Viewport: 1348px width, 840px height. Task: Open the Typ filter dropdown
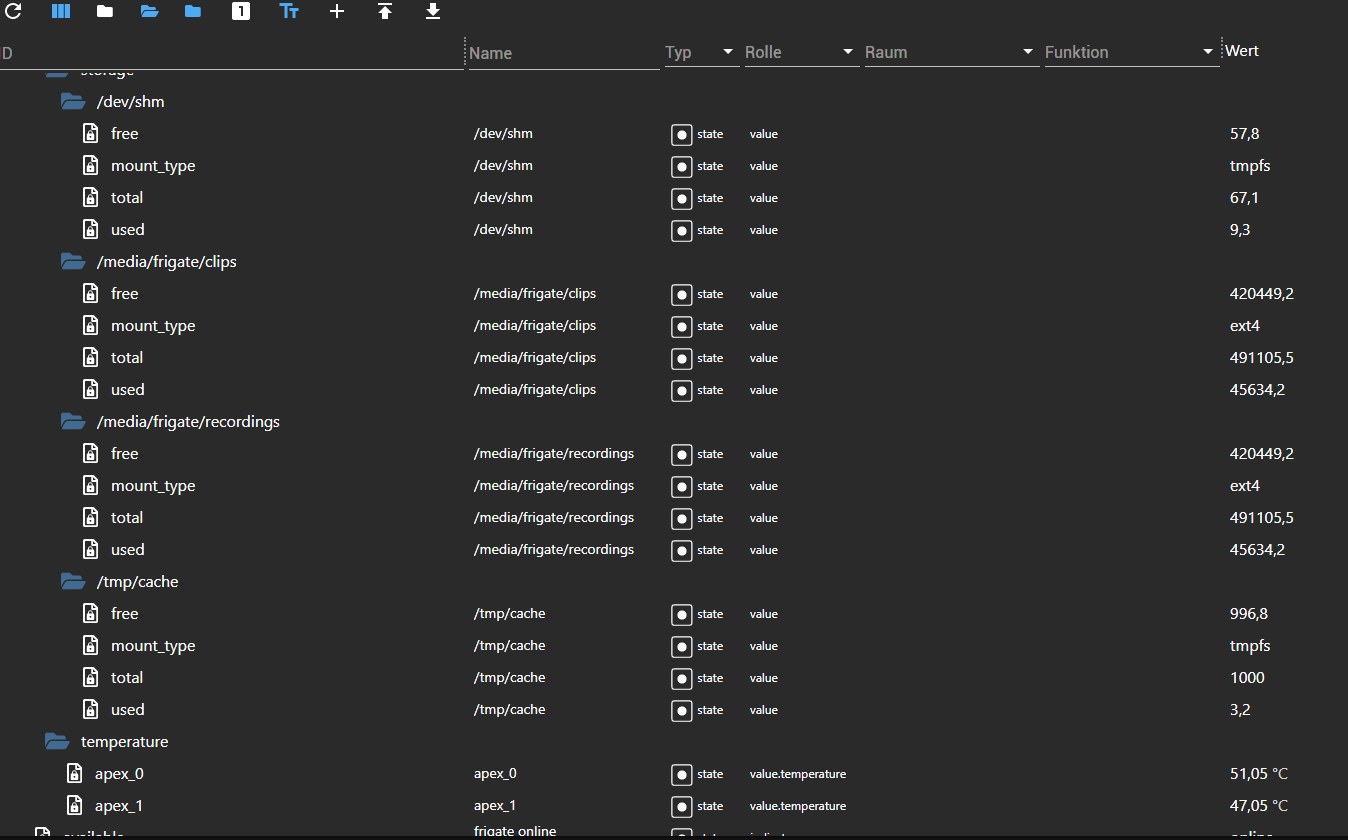702,52
